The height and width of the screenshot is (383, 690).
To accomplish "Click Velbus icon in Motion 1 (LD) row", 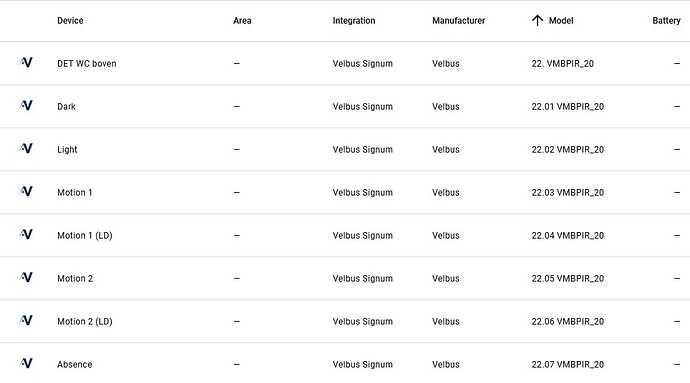I will (26, 234).
